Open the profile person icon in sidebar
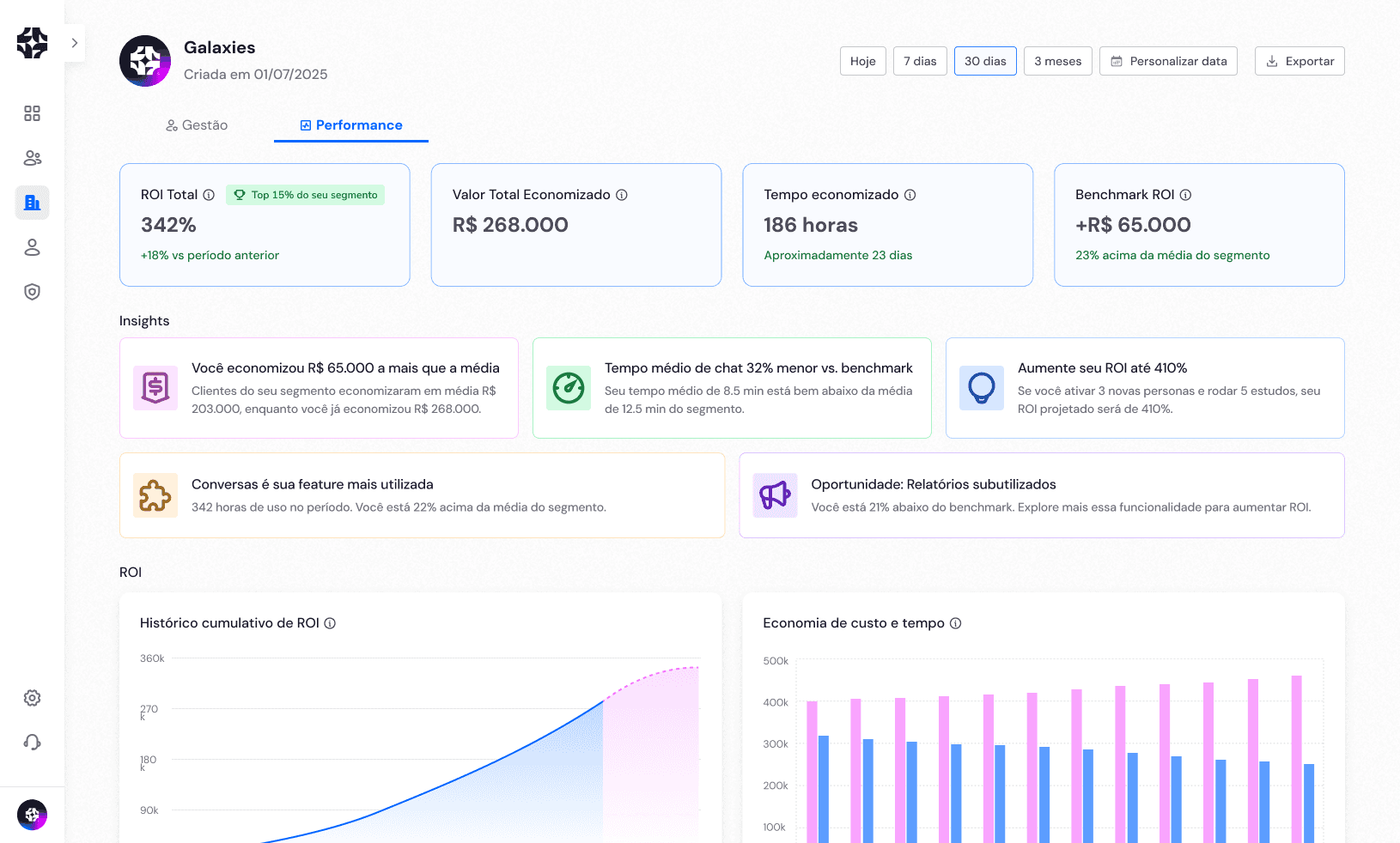The width and height of the screenshot is (1400, 843). click(32, 247)
